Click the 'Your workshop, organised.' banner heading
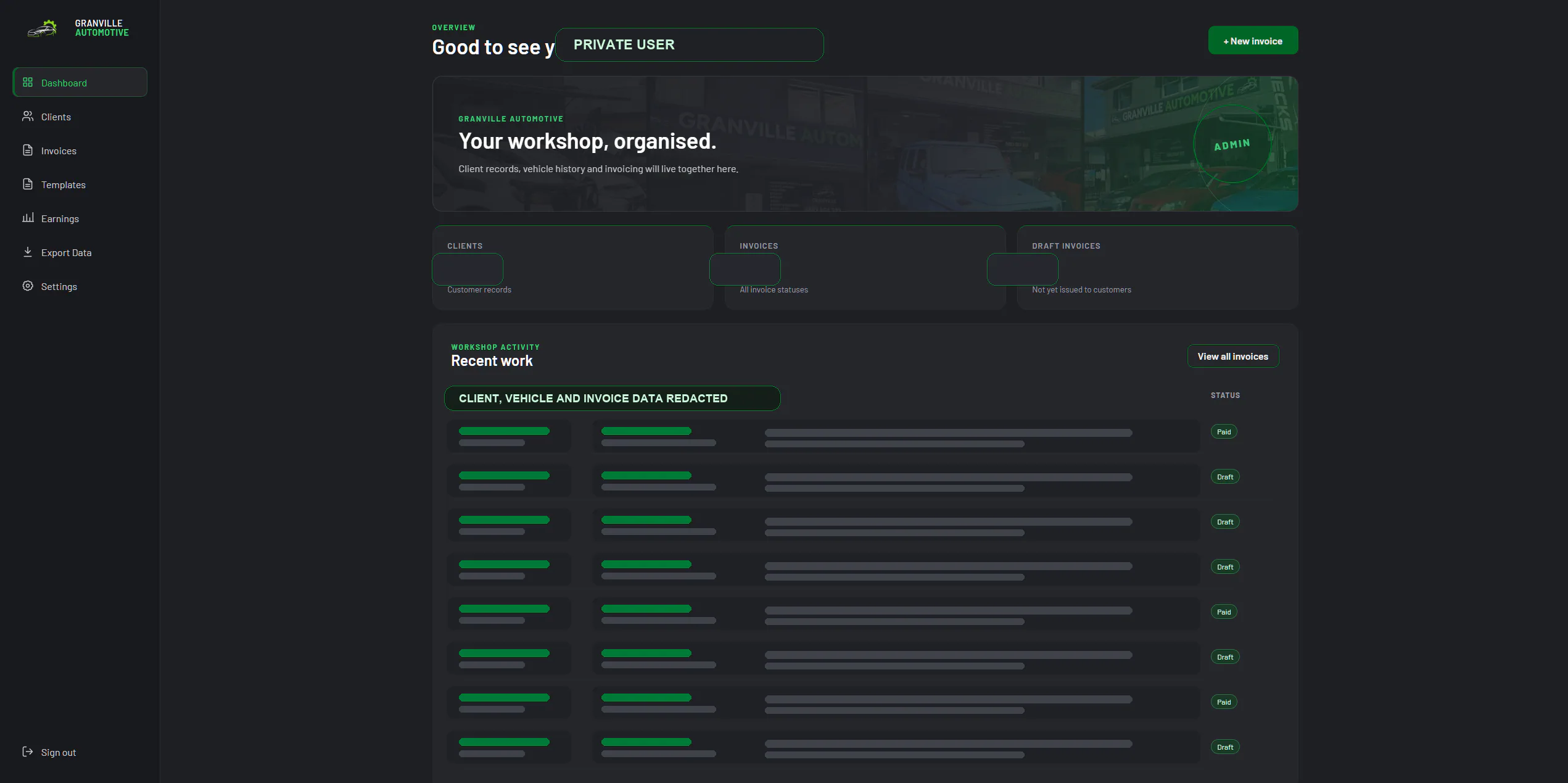This screenshot has height=783, width=1568. pos(587,141)
